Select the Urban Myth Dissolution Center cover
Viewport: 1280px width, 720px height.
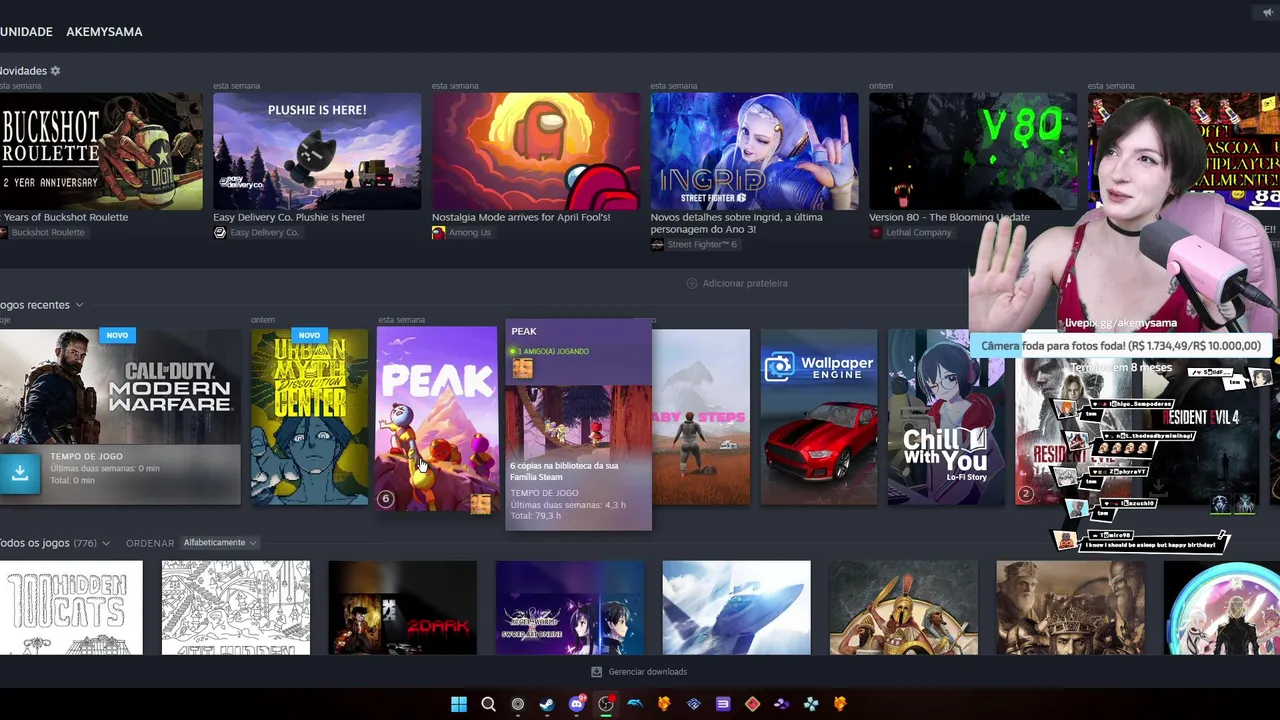pos(310,417)
